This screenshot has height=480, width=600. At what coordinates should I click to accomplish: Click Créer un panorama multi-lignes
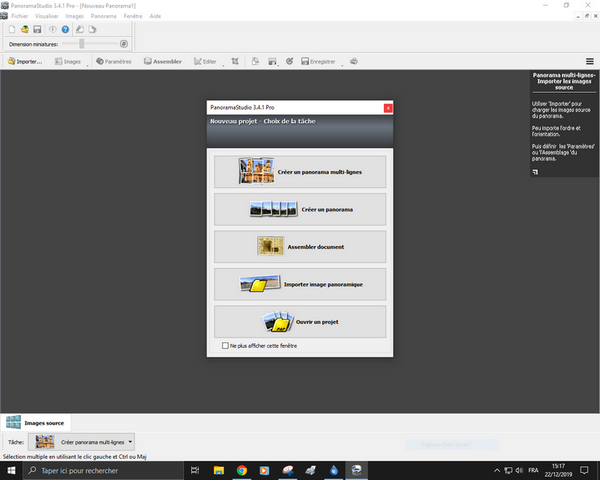300,172
